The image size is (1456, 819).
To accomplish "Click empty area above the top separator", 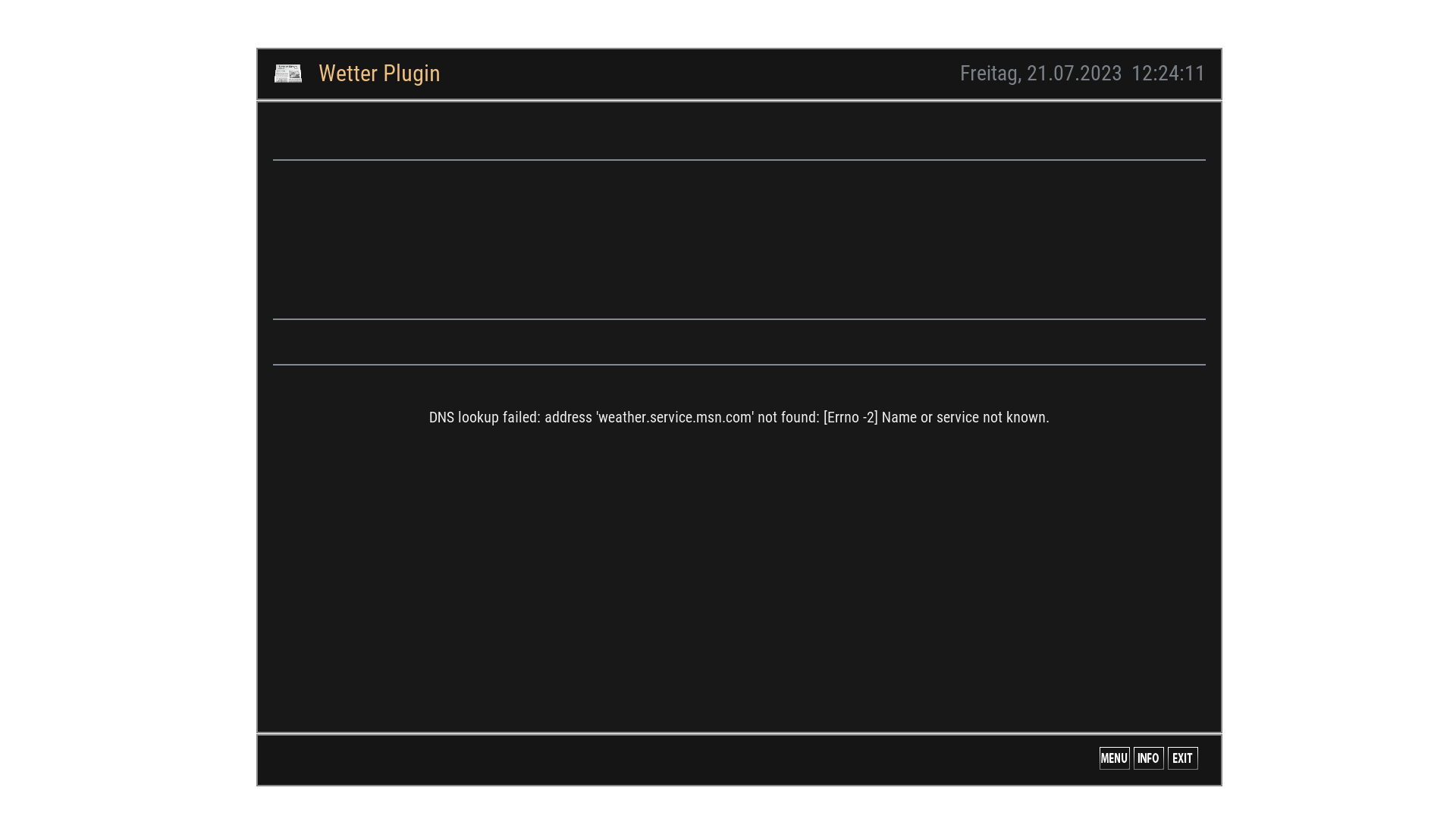I will pos(739,130).
